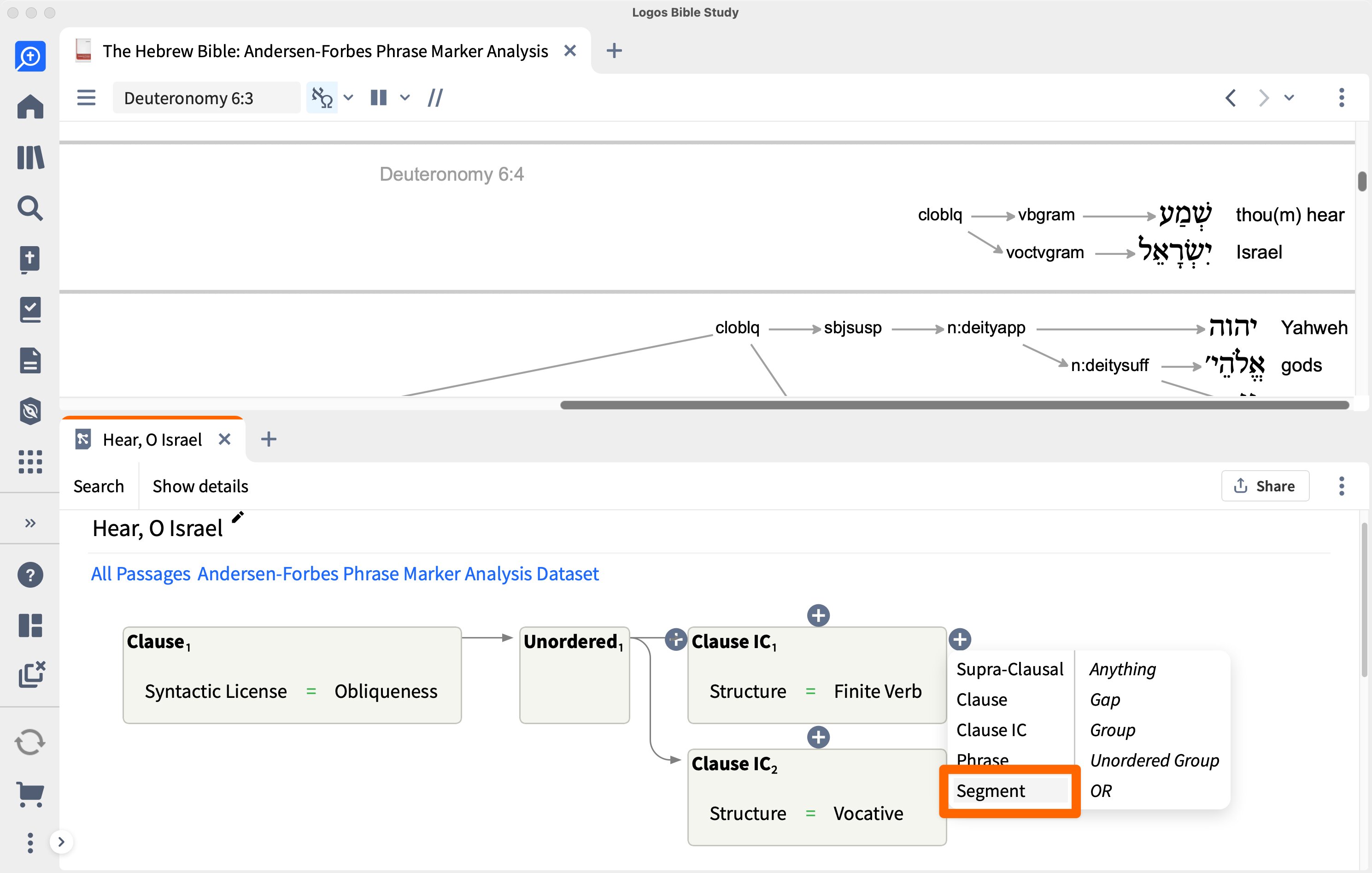Open the shield-shaped icon in the sidebar
1372x873 pixels.
click(x=30, y=411)
